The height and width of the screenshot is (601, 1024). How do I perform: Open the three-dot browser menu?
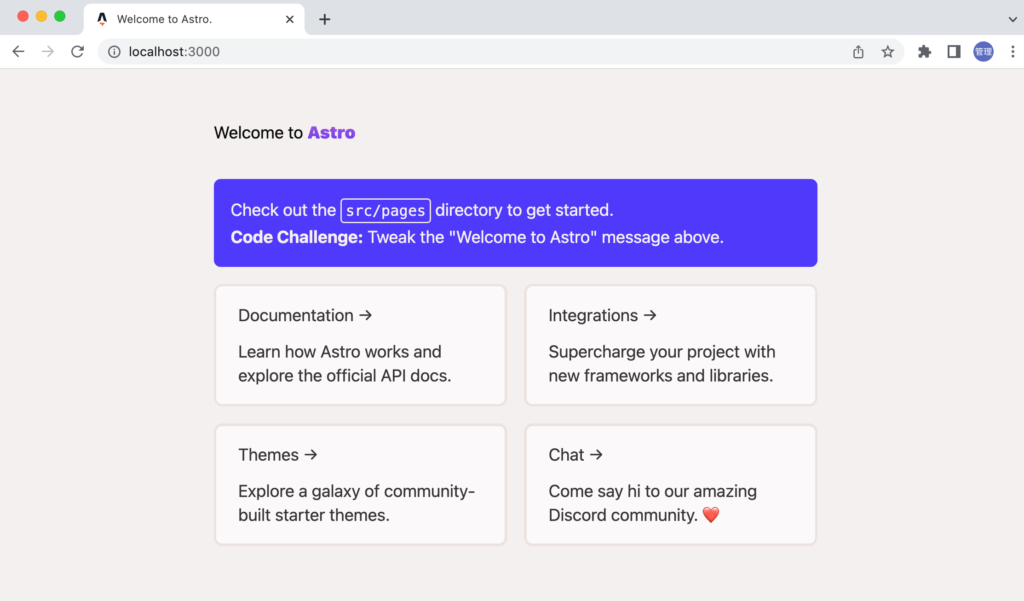pyautogui.click(x=1013, y=51)
